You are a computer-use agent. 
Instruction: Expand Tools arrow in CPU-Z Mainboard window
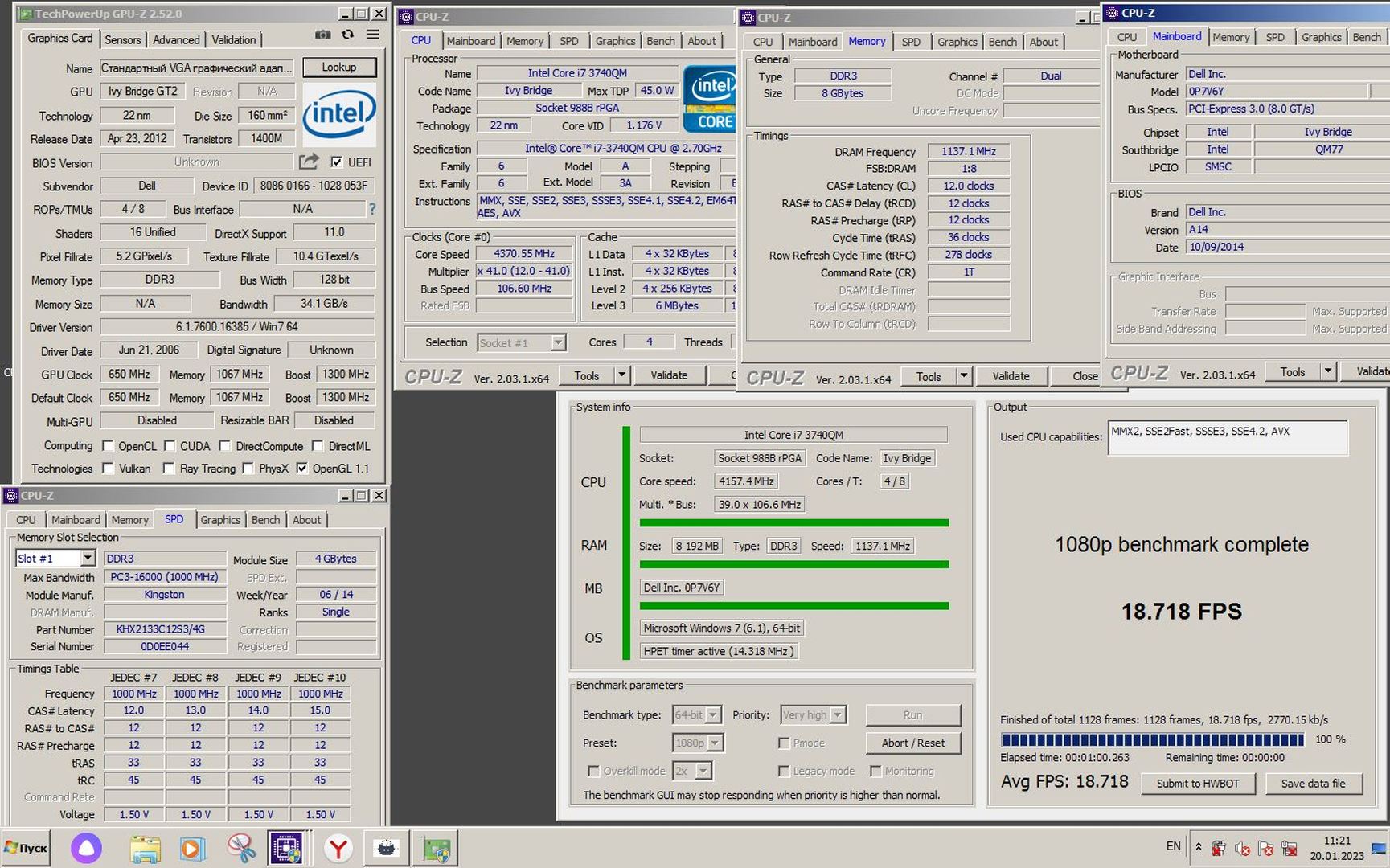(1328, 371)
